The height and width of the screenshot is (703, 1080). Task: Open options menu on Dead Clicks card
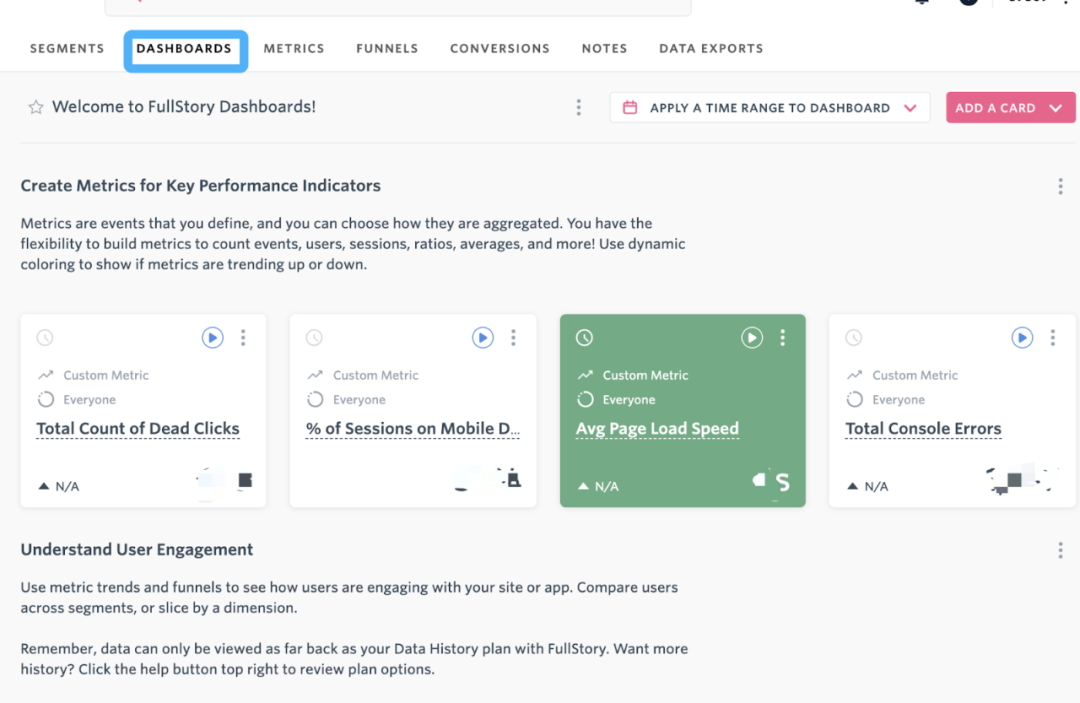[243, 337]
